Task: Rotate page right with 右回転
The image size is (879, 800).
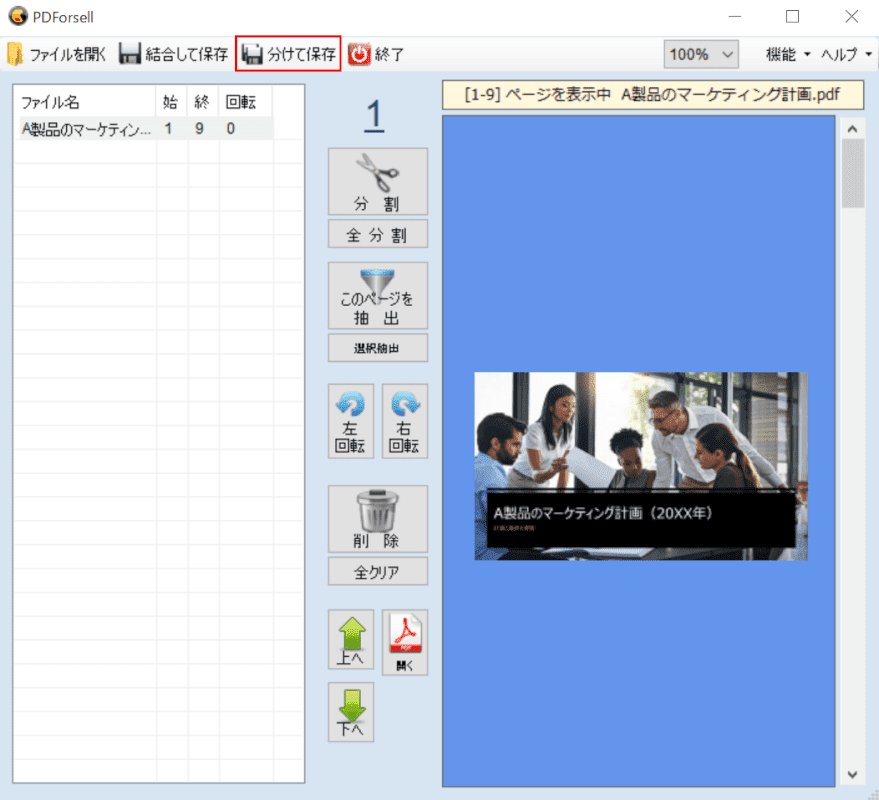Action: tap(405, 421)
